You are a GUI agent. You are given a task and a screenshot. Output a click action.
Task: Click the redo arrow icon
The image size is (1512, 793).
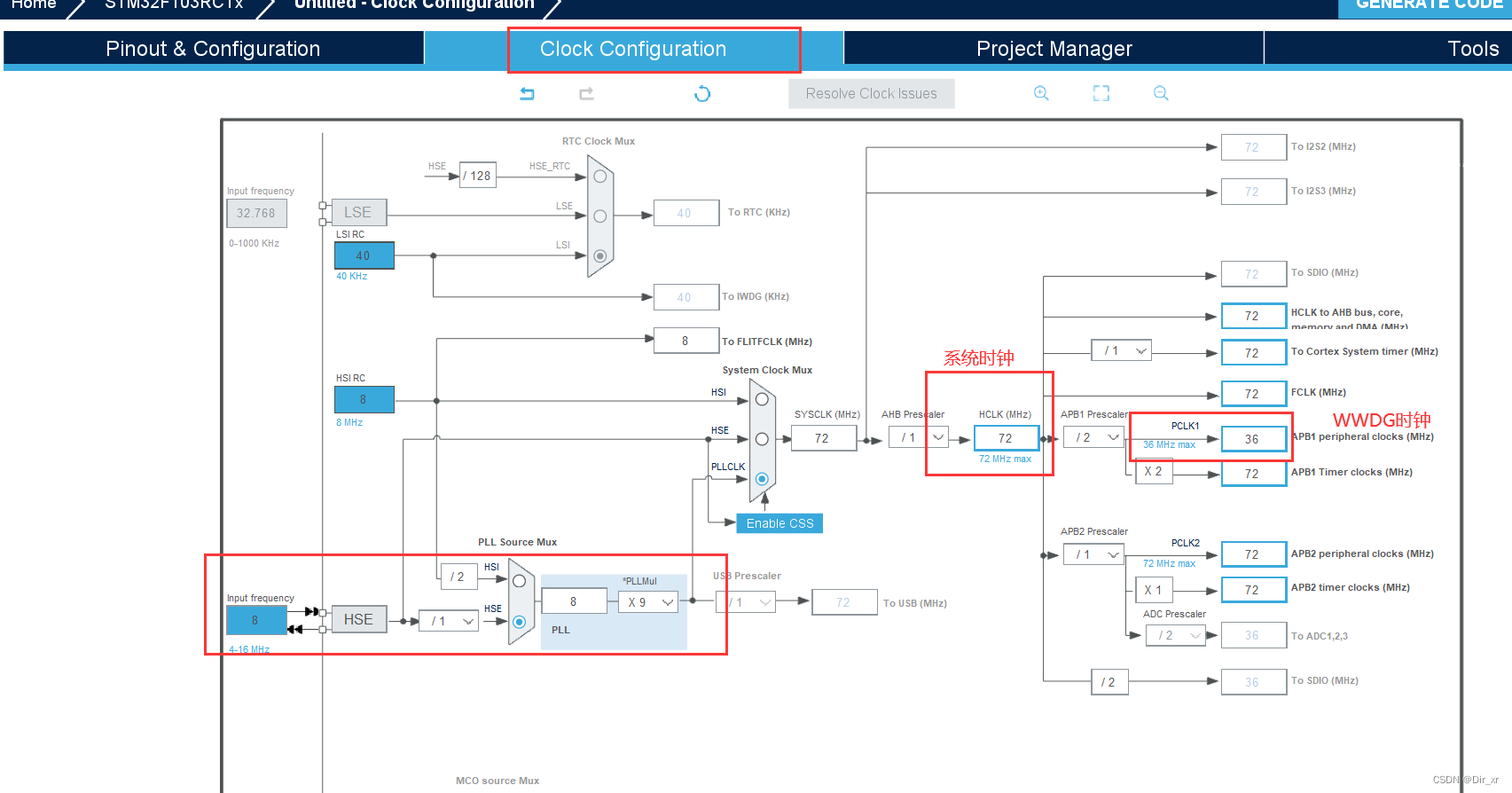(586, 93)
